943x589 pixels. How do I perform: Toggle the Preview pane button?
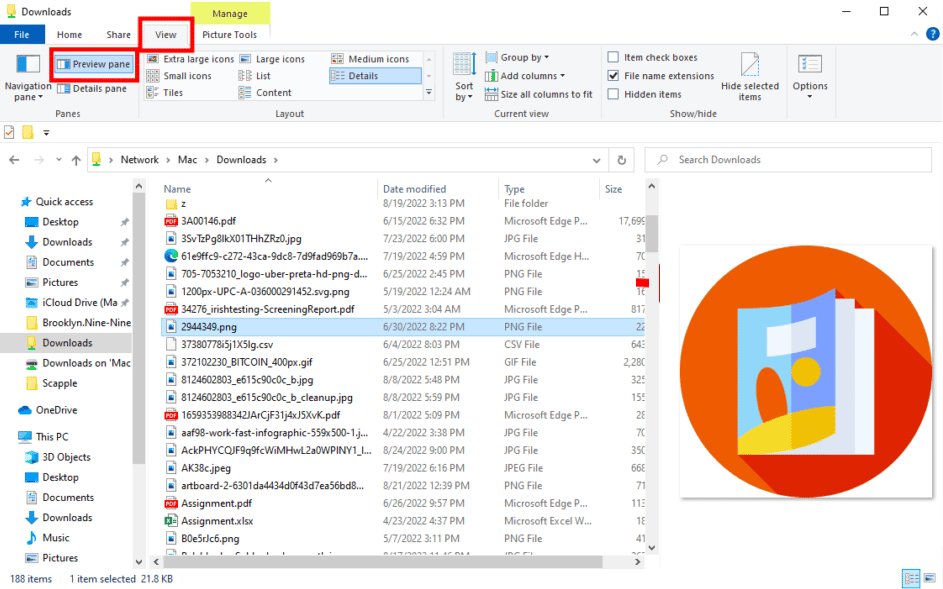tap(94, 64)
